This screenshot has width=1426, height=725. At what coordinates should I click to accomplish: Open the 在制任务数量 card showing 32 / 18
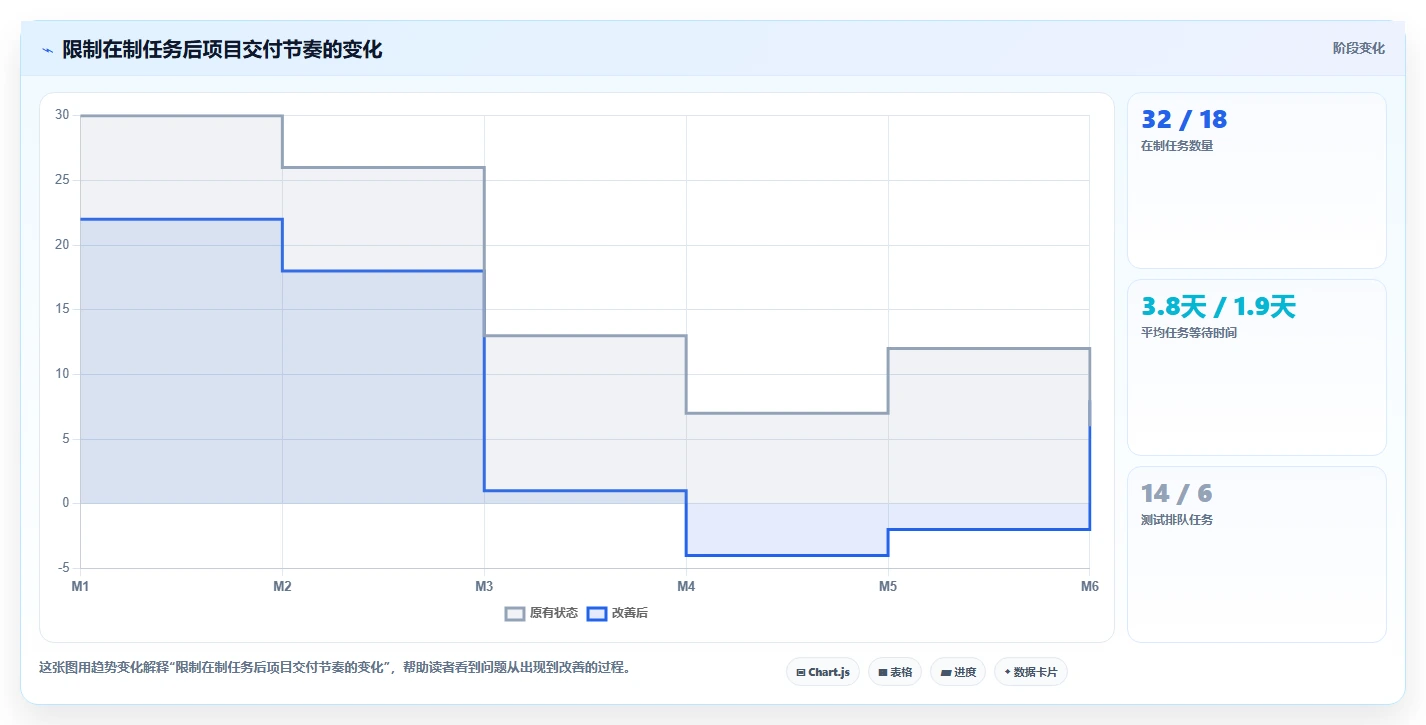point(1257,181)
